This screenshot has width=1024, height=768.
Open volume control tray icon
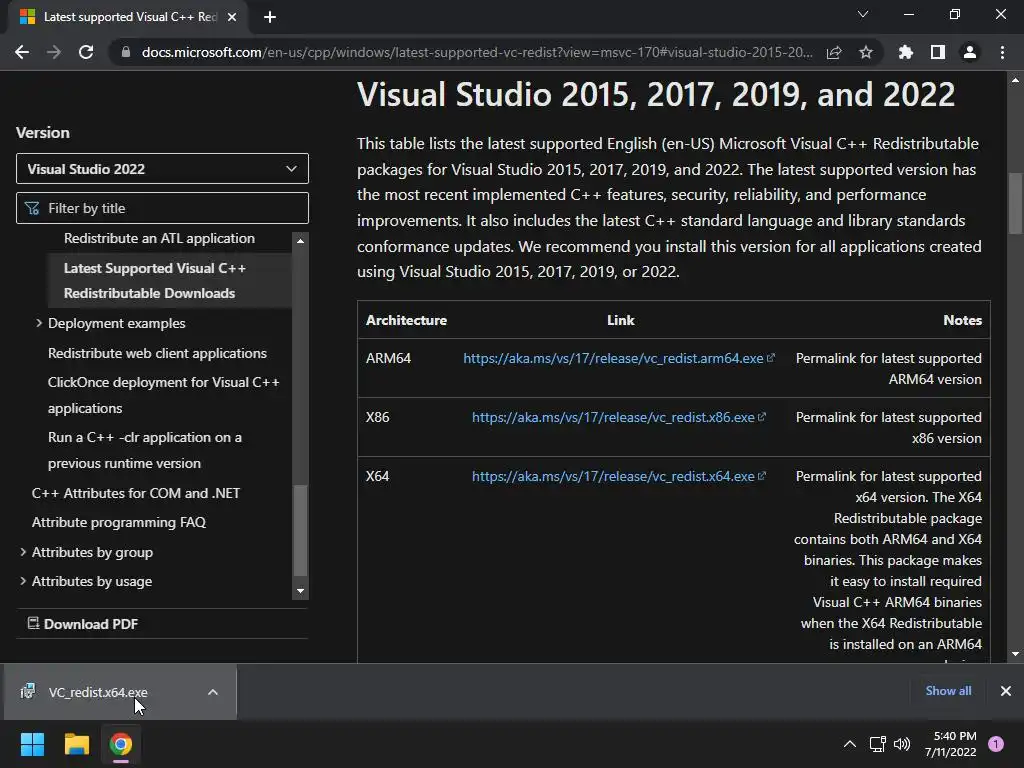(902, 744)
